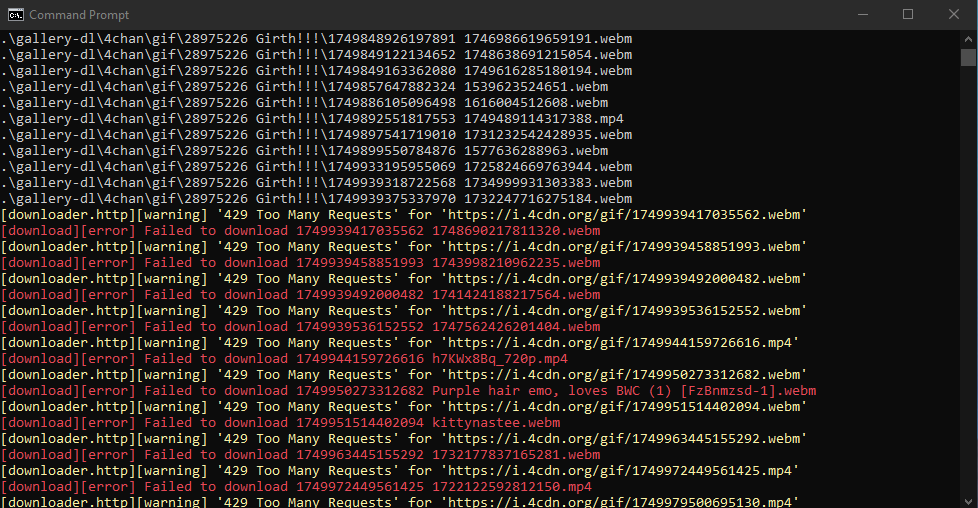
Task: Click the 'Command Prompt' title text
Action: 79,14
